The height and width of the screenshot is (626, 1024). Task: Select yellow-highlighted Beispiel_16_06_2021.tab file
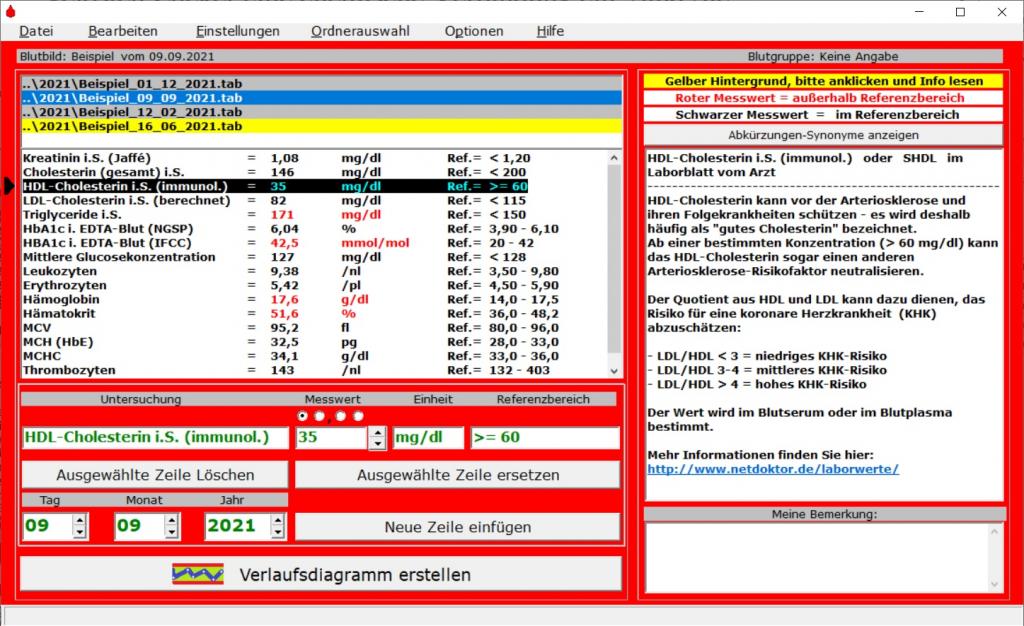coord(135,127)
